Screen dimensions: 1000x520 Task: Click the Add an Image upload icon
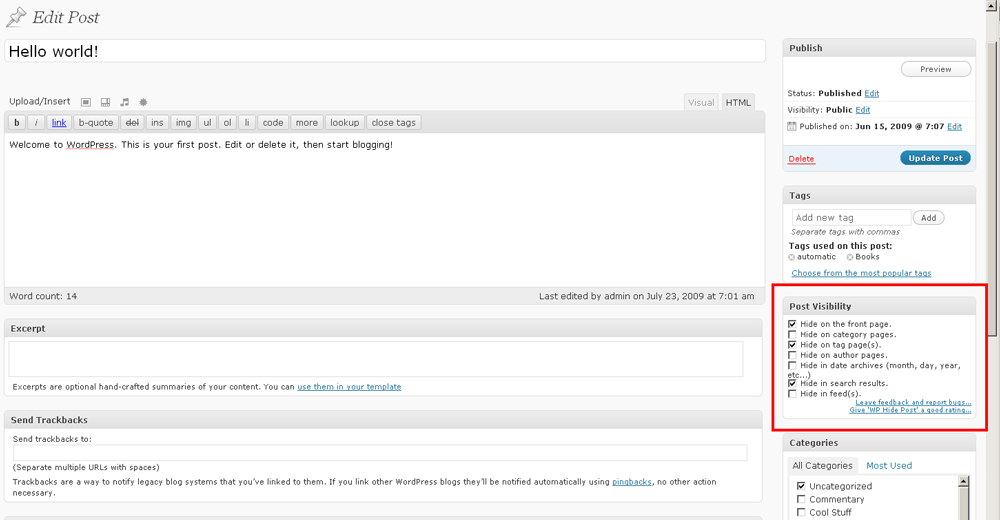tap(86, 102)
